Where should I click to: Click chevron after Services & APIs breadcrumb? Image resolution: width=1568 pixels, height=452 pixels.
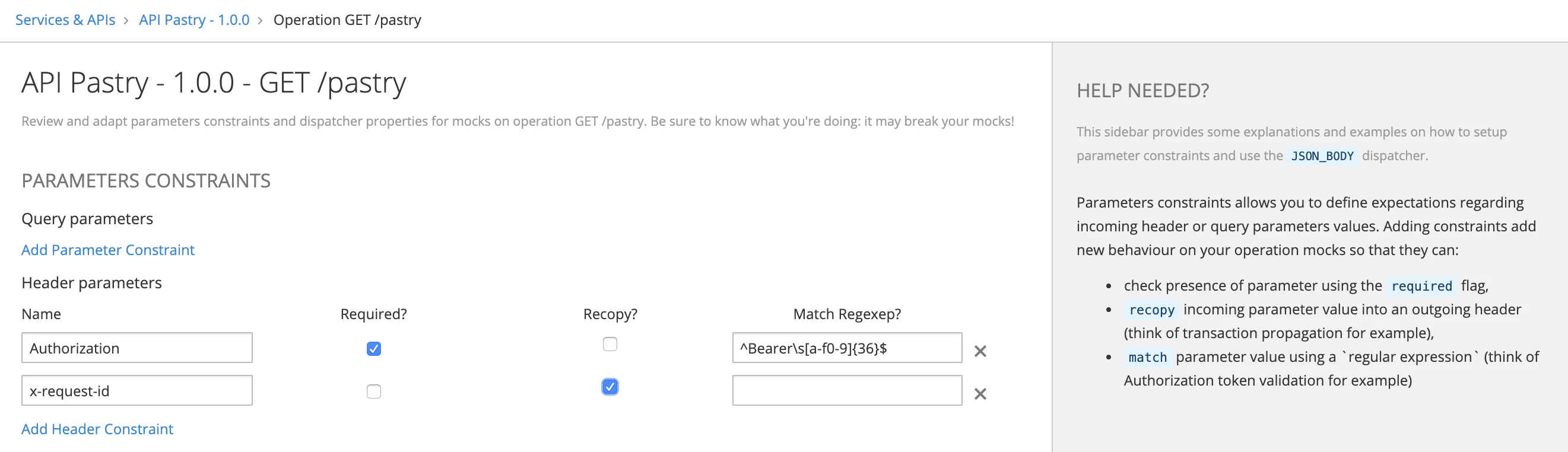tap(126, 21)
